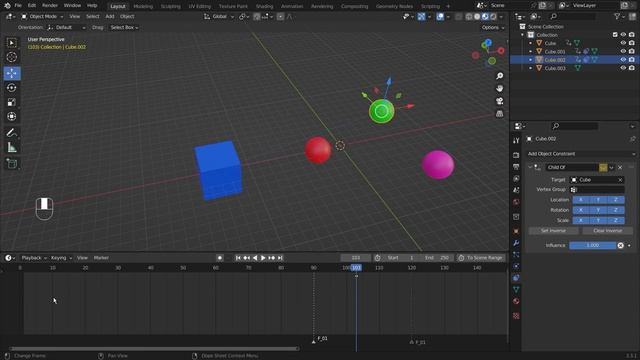Click the Set Inverse button

(x=553, y=231)
